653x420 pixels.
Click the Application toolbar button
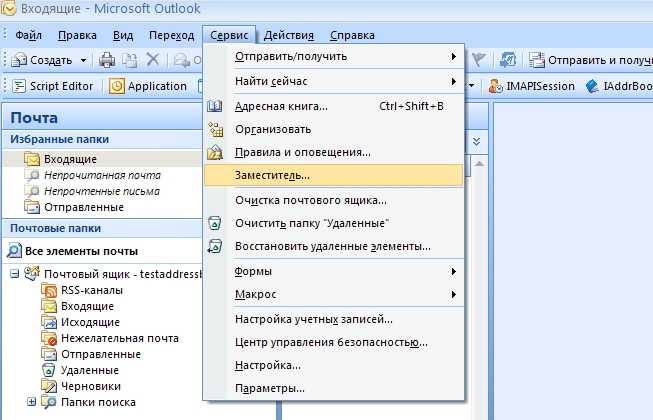click(x=148, y=86)
